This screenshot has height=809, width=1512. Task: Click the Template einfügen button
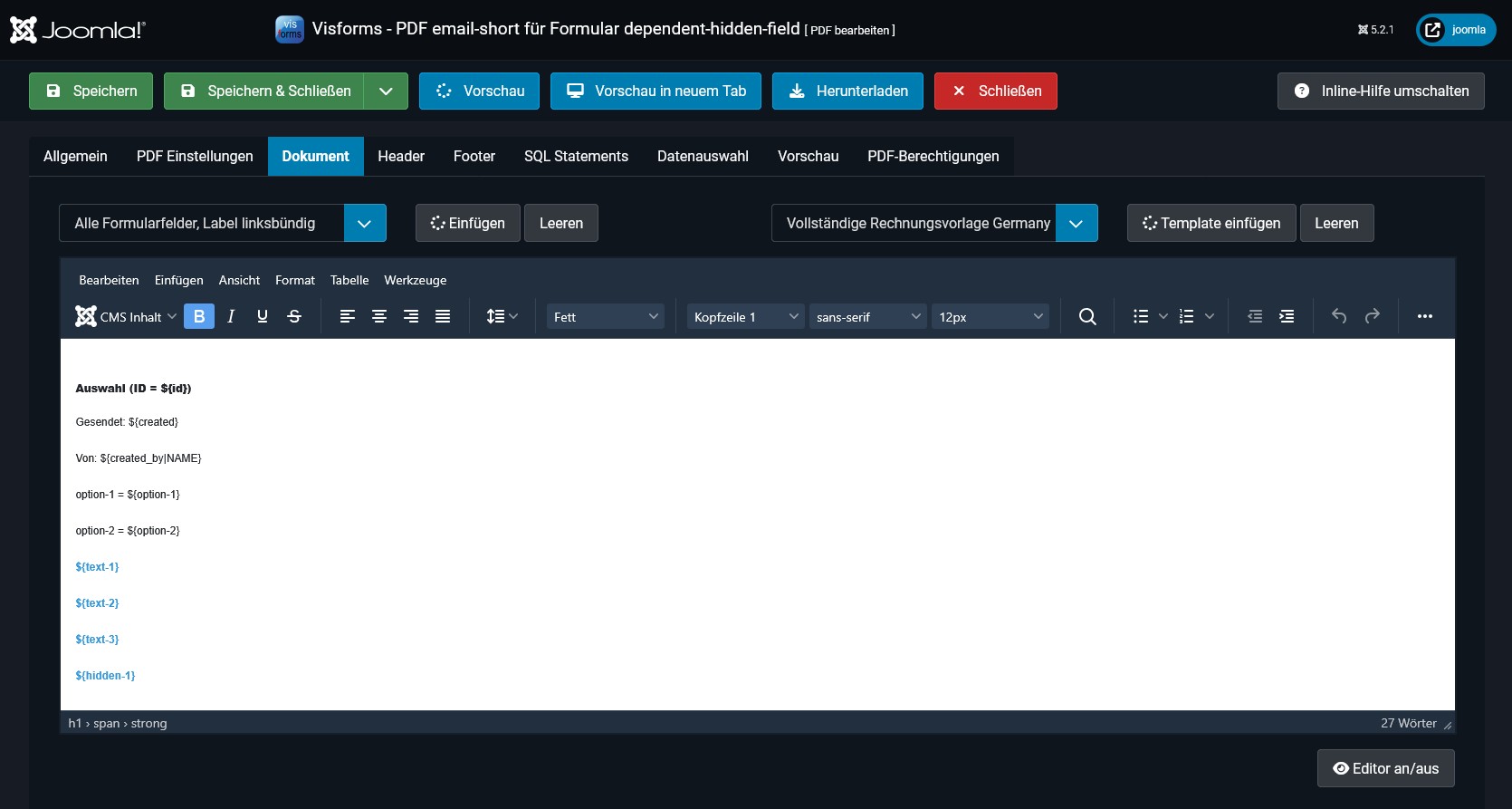(1211, 223)
